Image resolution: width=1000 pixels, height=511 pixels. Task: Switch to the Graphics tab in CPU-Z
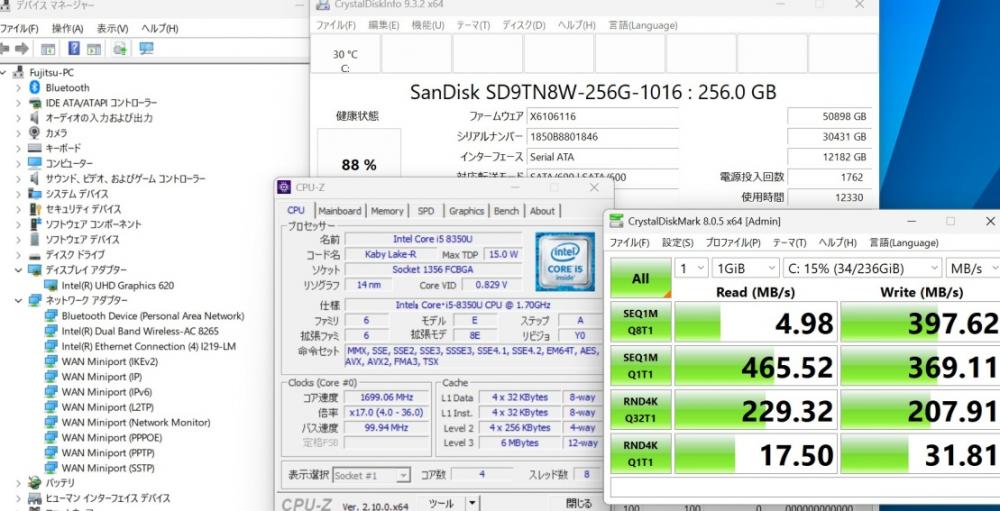[466, 211]
